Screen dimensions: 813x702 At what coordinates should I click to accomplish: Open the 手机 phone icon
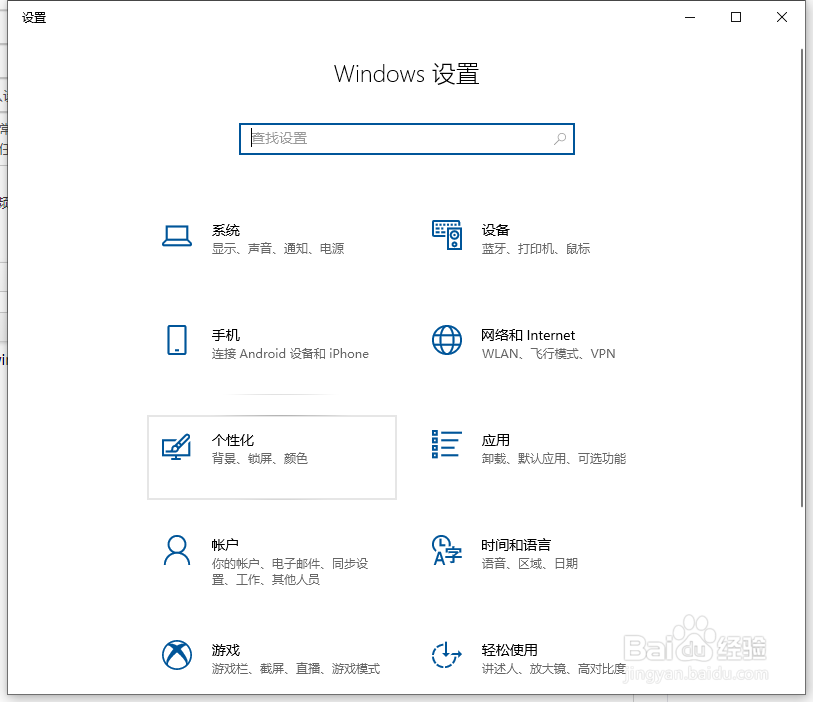[x=177, y=340]
